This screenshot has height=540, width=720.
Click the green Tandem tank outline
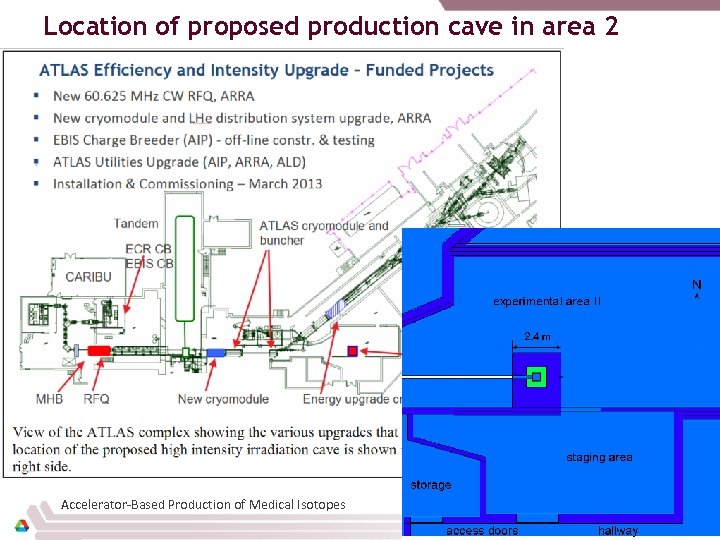[x=185, y=268]
